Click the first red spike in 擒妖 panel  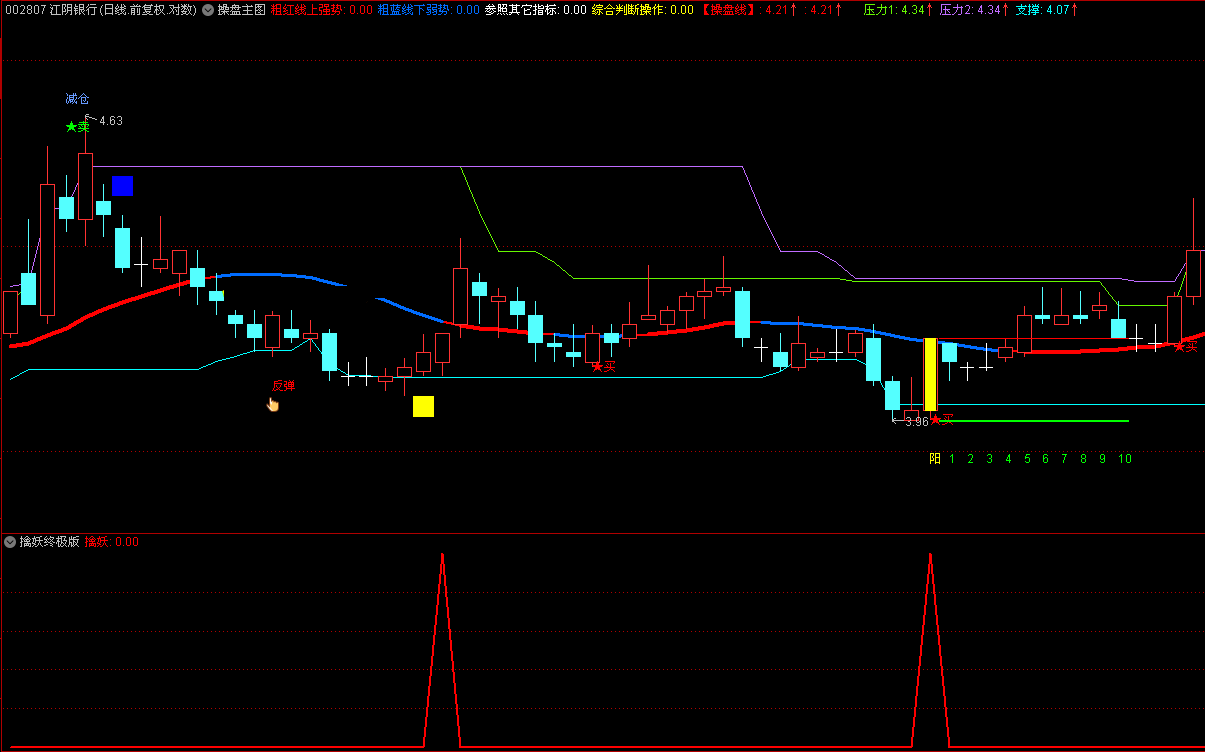pyautogui.click(x=441, y=650)
